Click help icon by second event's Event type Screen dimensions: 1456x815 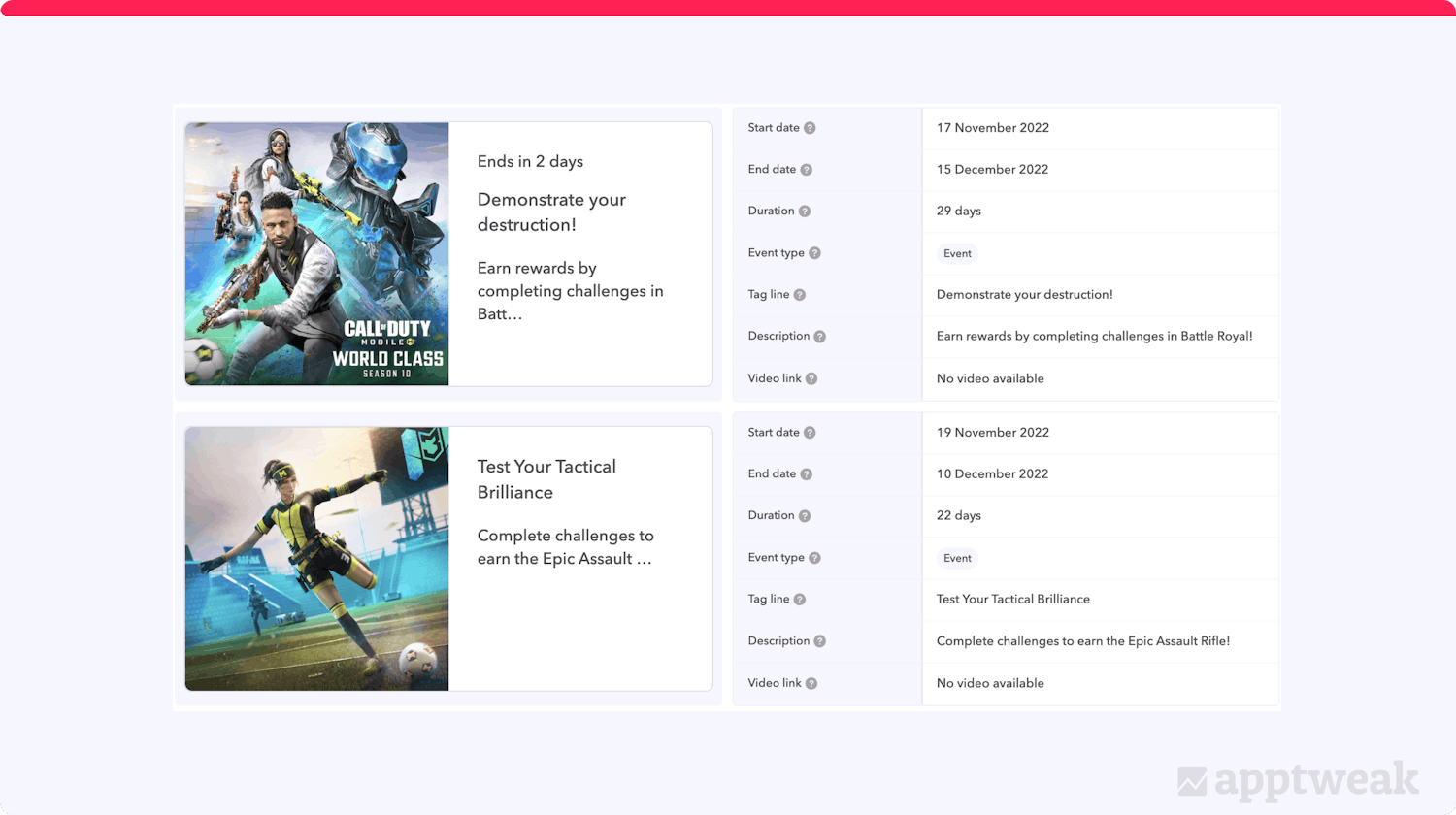pyautogui.click(x=814, y=558)
